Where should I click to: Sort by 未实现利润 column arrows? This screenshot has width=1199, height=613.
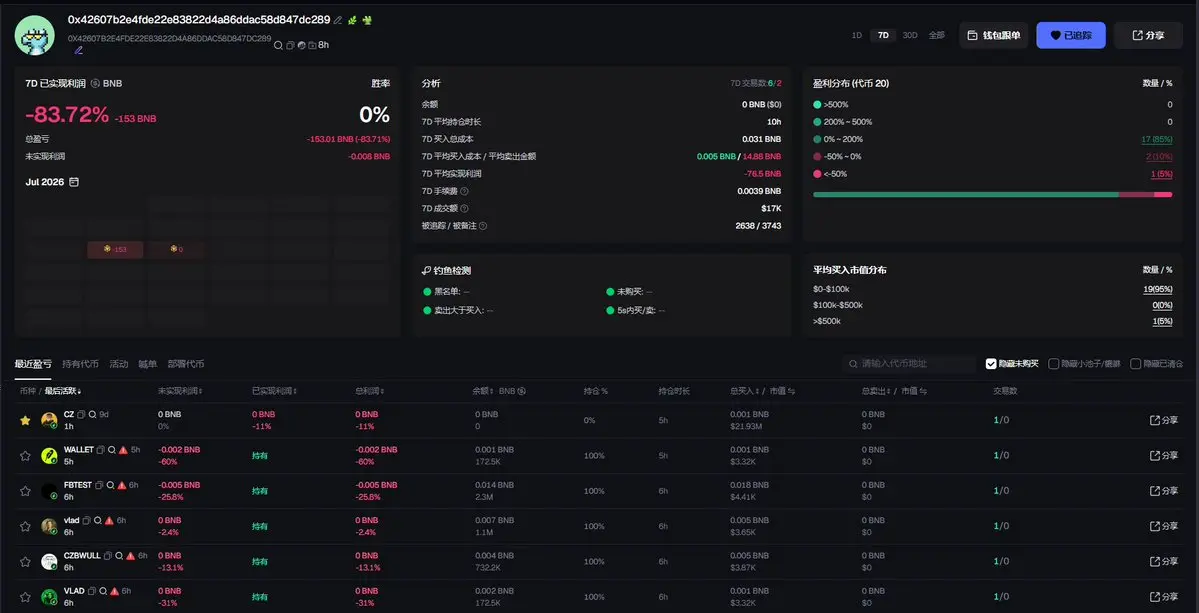tap(200, 391)
